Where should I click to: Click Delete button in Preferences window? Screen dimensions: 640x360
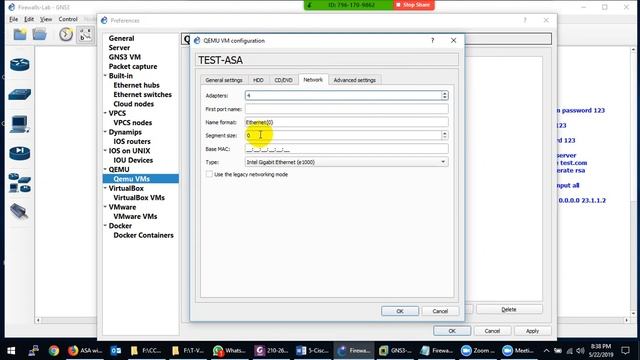tap(509, 309)
